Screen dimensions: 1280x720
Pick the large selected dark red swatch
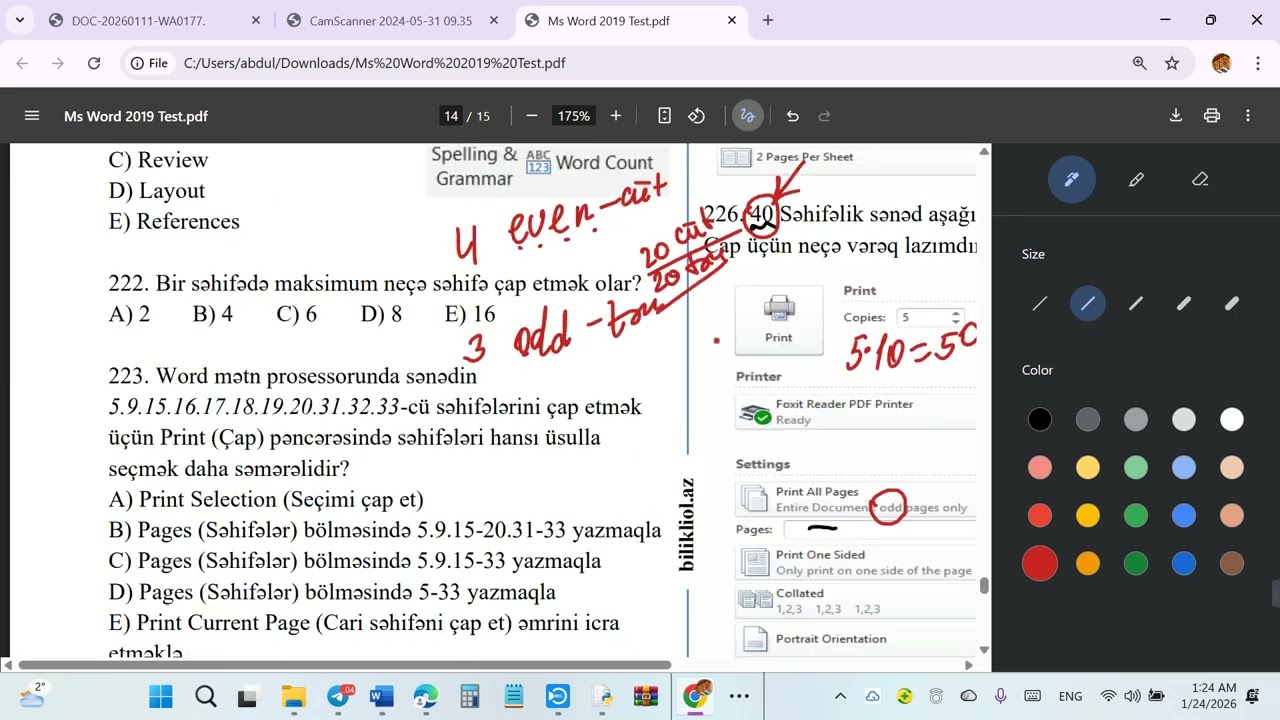pyautogui.click(x=1040, y=564)
